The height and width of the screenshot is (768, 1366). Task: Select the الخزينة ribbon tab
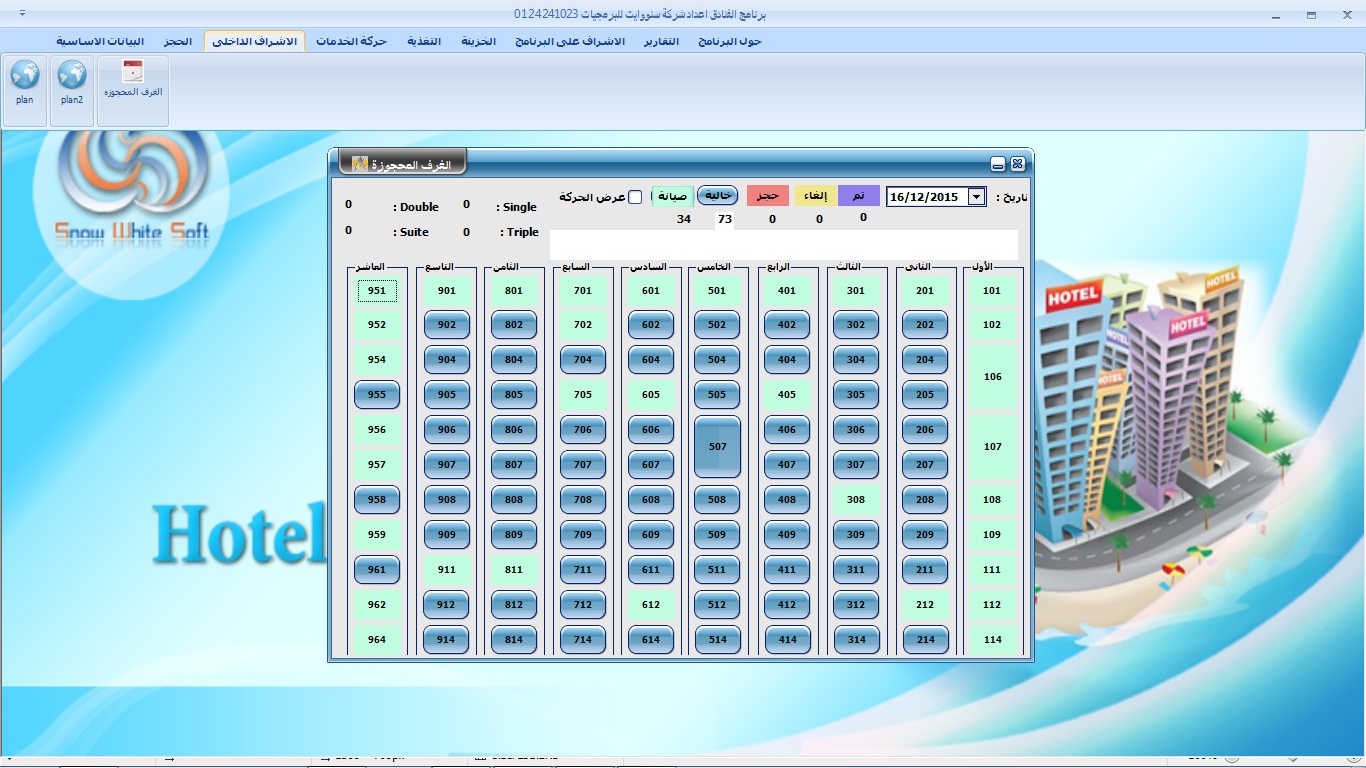click(x=479, y=41)
